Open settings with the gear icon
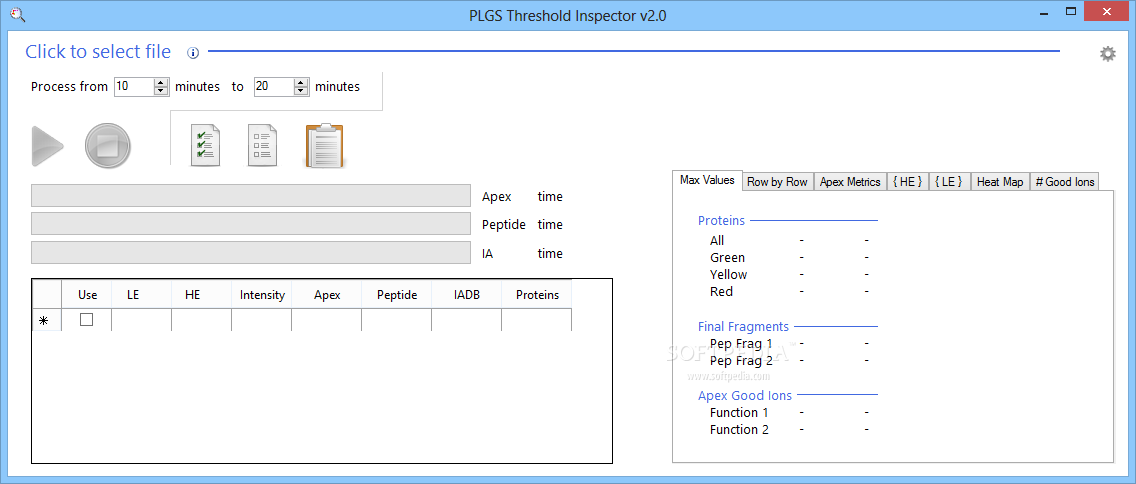This screenshot has height=484, width=1136. (1108, 54)
